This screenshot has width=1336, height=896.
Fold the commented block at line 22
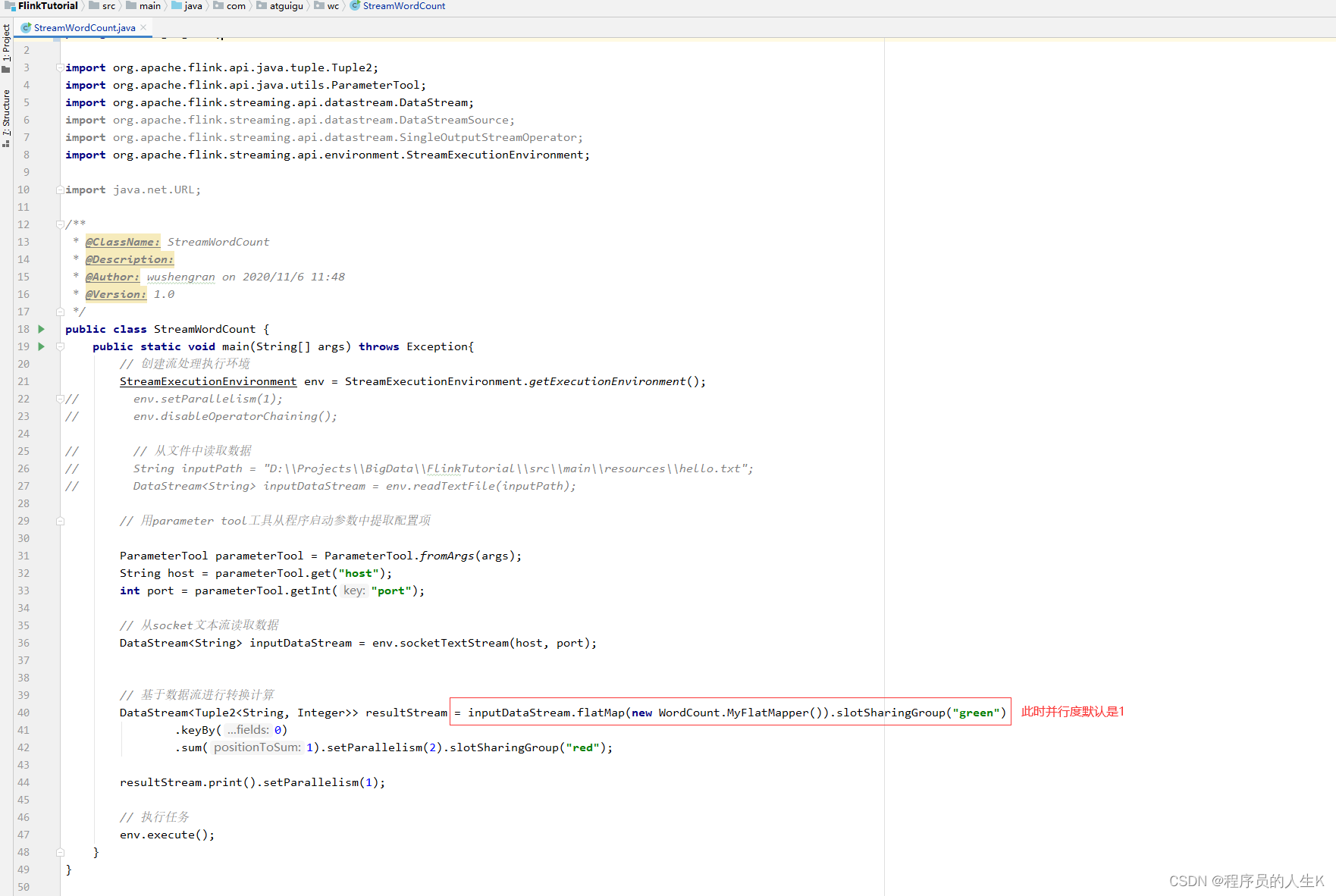click(x=60, y=399)
